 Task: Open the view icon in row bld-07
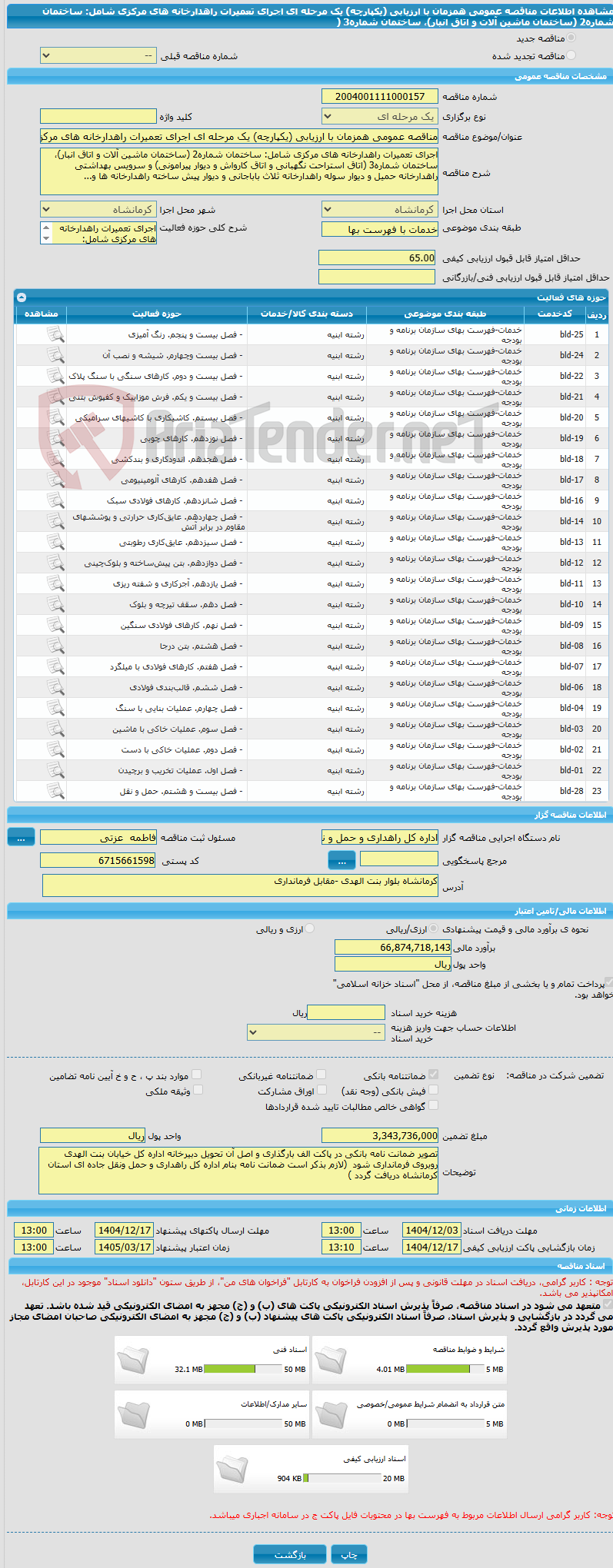(55, 666)
